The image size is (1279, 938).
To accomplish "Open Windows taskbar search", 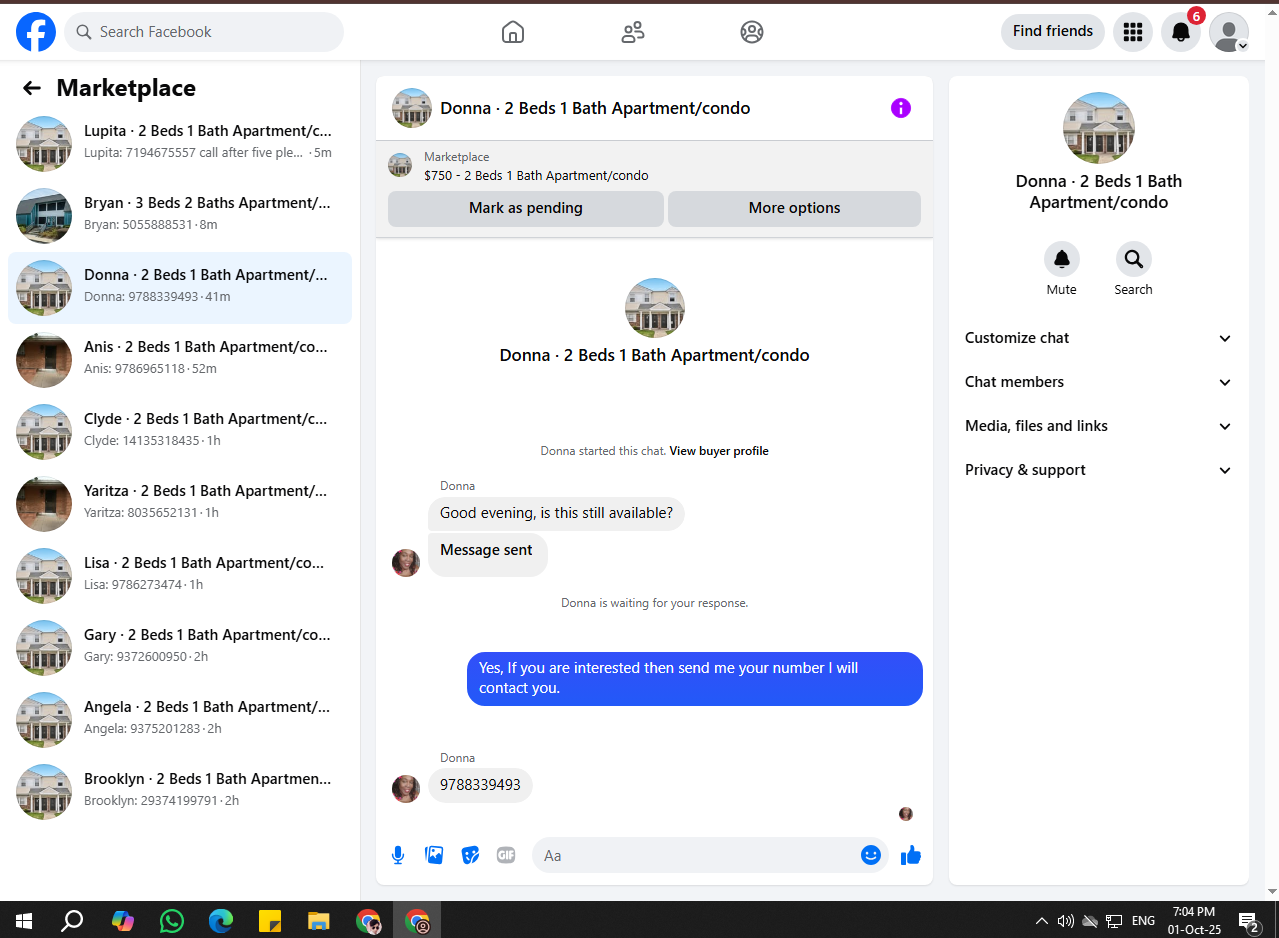I will (x=73, y=921).
